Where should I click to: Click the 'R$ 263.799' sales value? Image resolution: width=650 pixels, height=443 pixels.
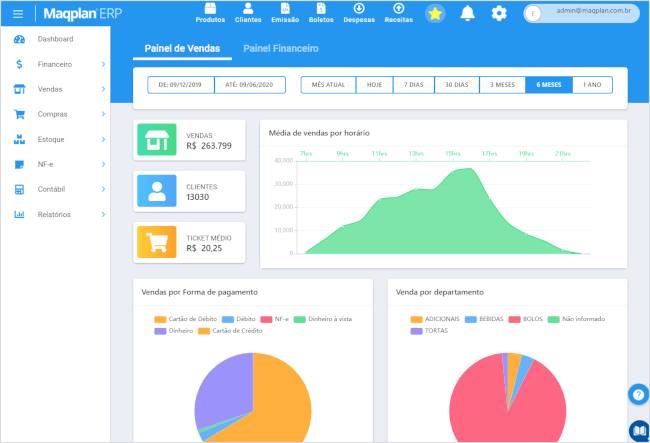209,146
